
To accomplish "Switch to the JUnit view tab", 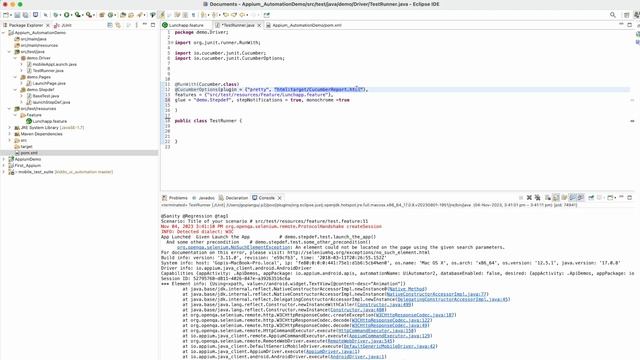I will pos(66,25).
